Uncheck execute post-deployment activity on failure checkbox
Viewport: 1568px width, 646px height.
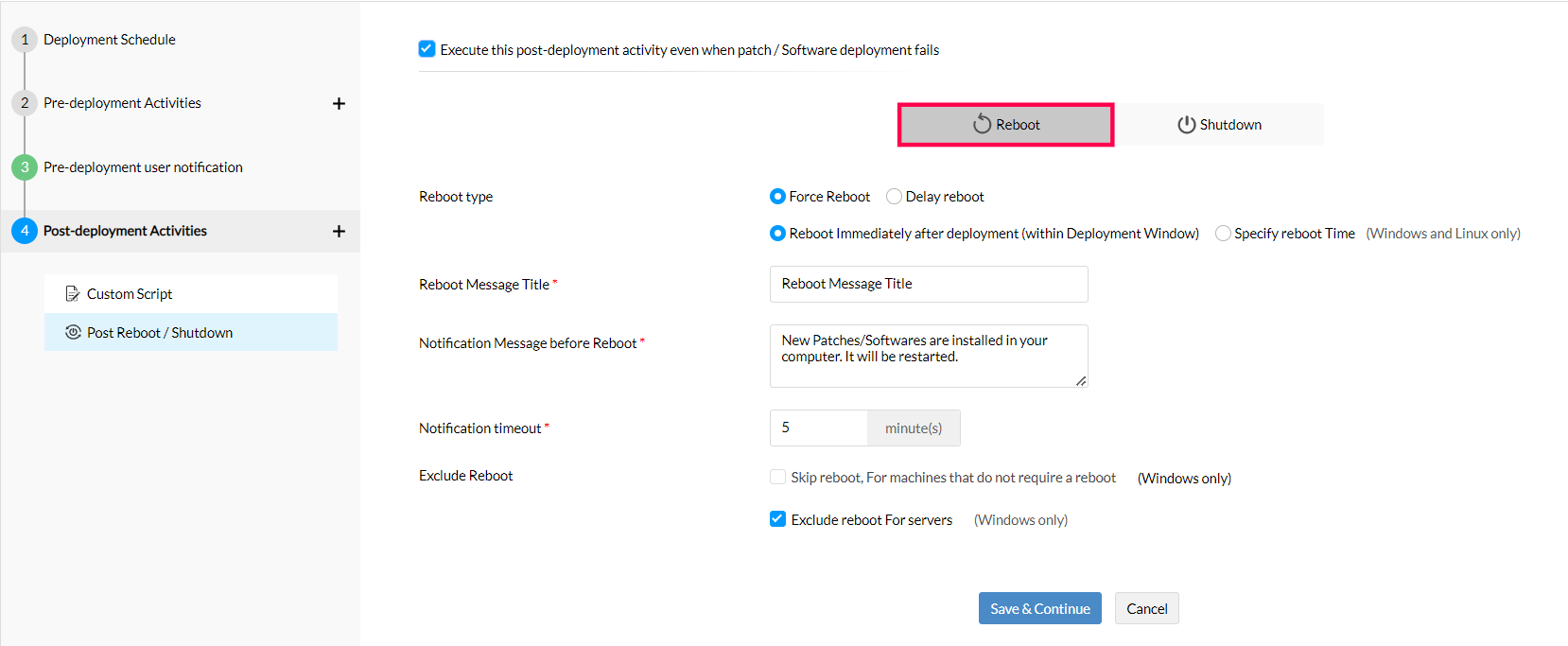[427, 49]
